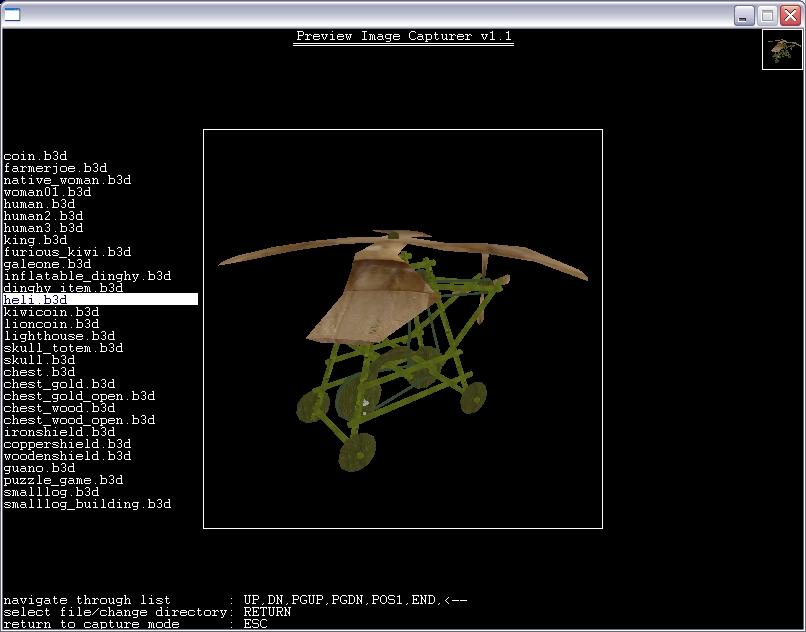Viewport: 806px width, 632px height.
Task: Choose lighthouse.b3d model file
Action: click(60, 336)
